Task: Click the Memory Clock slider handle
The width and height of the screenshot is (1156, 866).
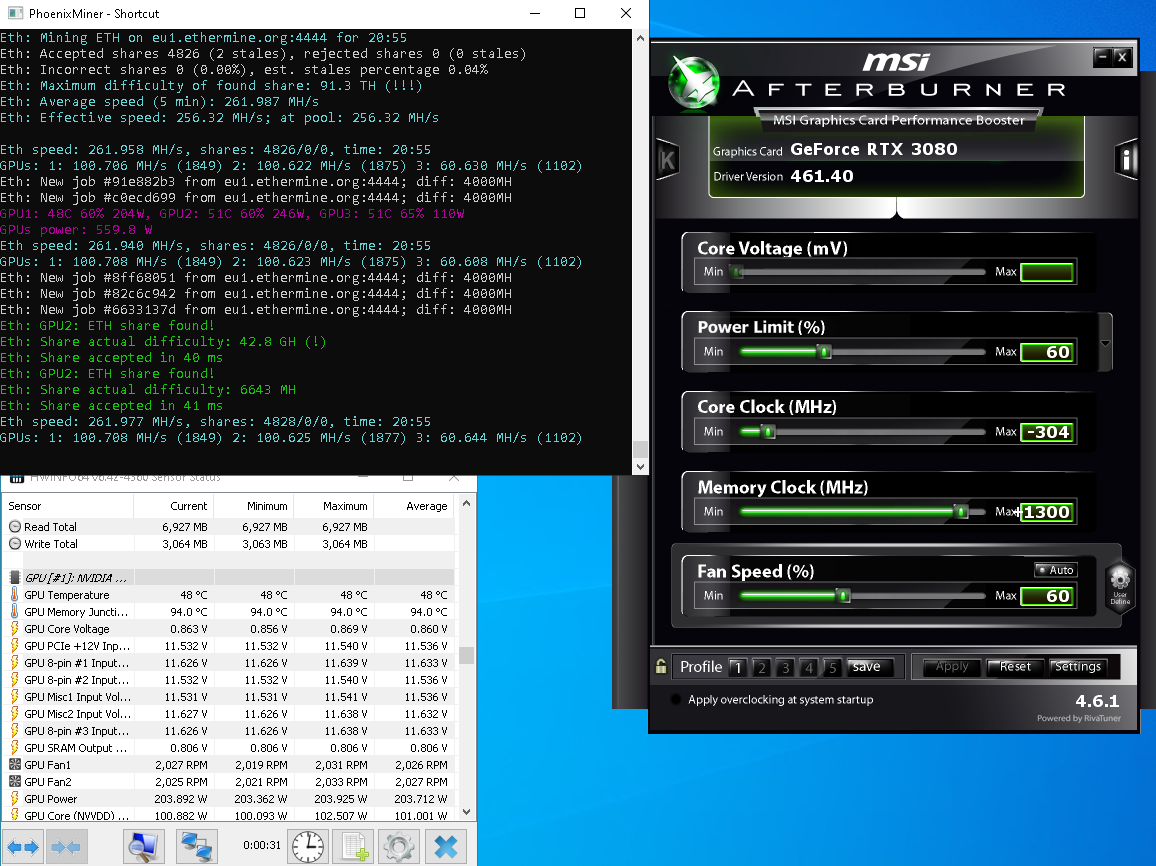Action: coord(960,511)
